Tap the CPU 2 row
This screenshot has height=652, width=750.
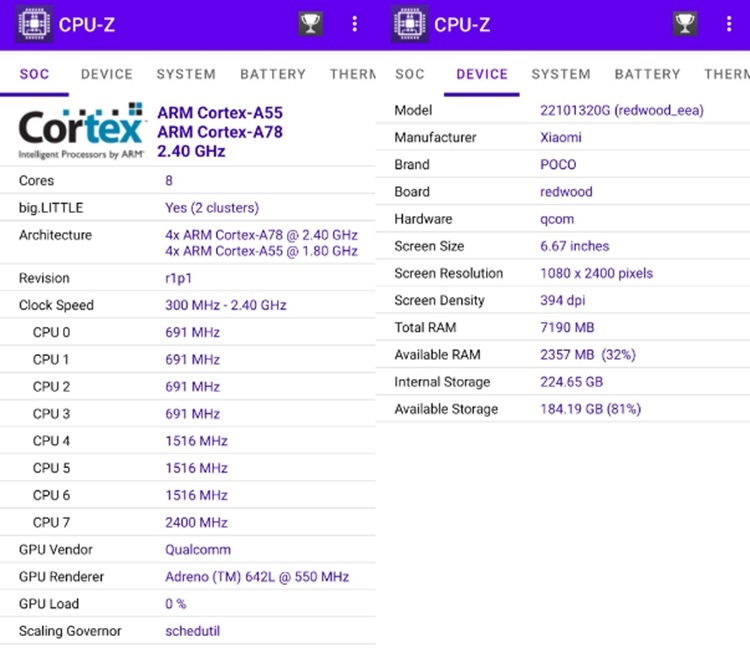[188, 387]
